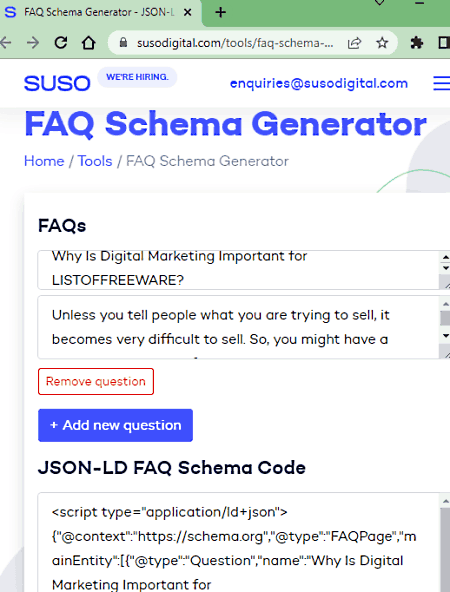The height and width of the screenshot is (592, 450).
Task: Open a new browser tab
Action: pyautogui.click(x=220, y=12)
